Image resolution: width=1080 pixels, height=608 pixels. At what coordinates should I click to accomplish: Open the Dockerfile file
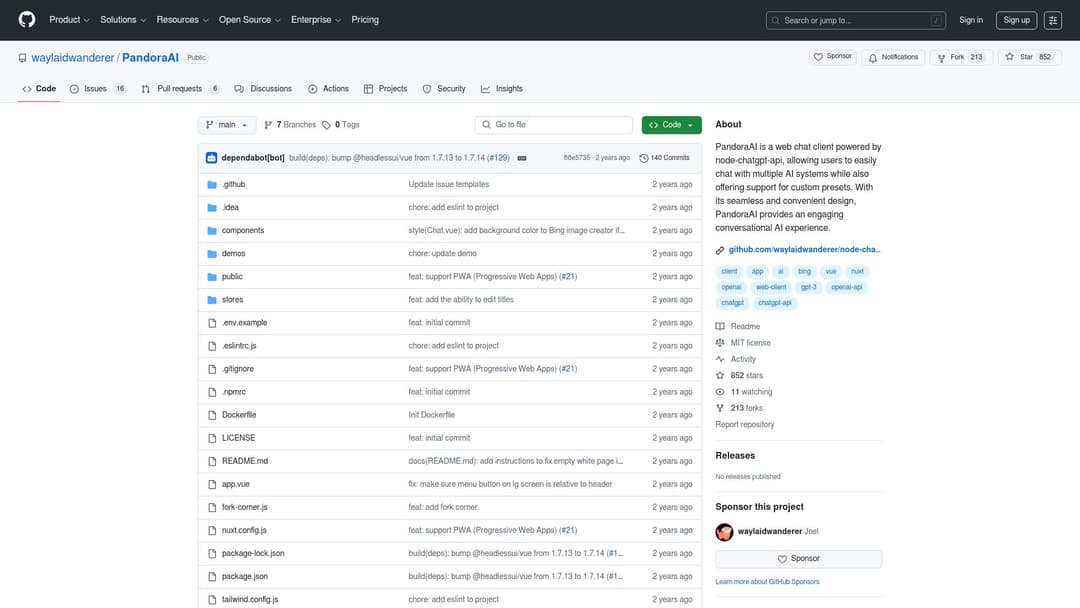239,415
